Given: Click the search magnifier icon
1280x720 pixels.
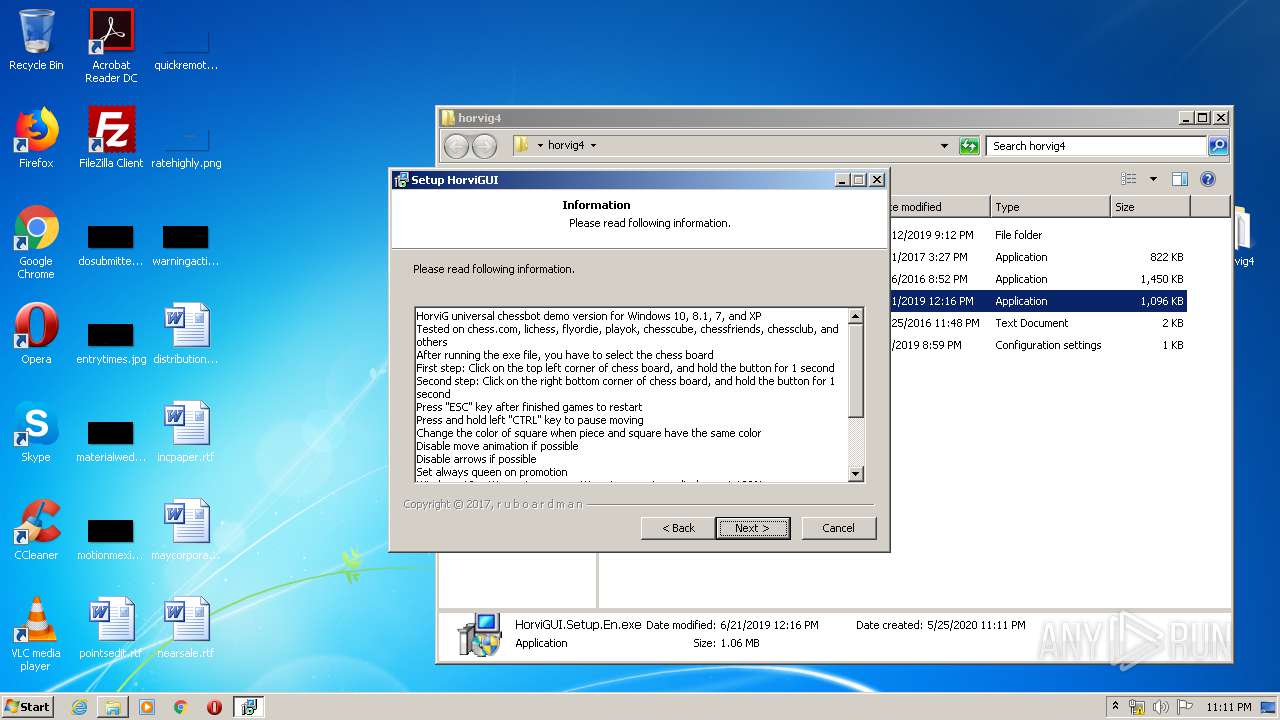Looking at the screenshot, I should 1217,146.
